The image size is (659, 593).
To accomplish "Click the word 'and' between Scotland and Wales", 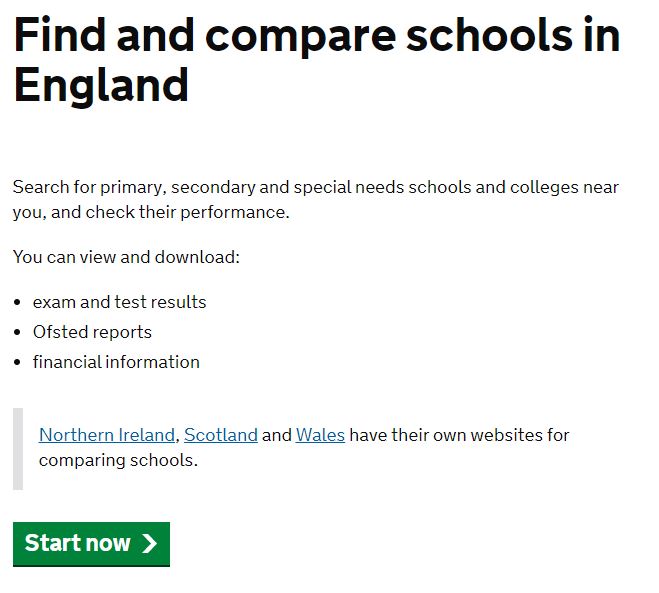I will [277, 435].
